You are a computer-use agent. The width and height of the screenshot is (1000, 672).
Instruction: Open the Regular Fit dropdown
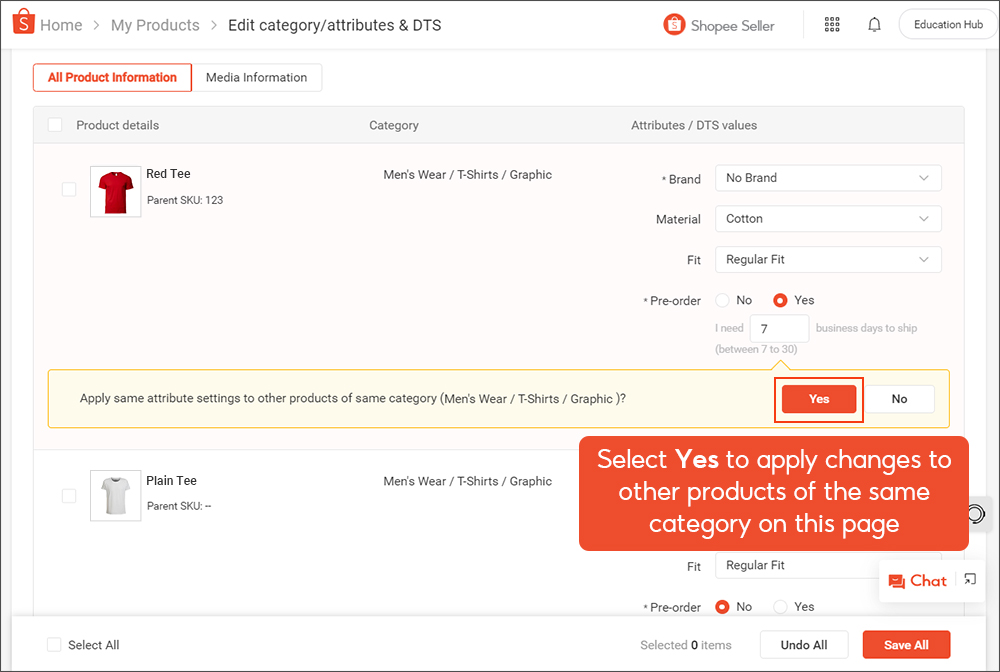[x=828, y=259]
